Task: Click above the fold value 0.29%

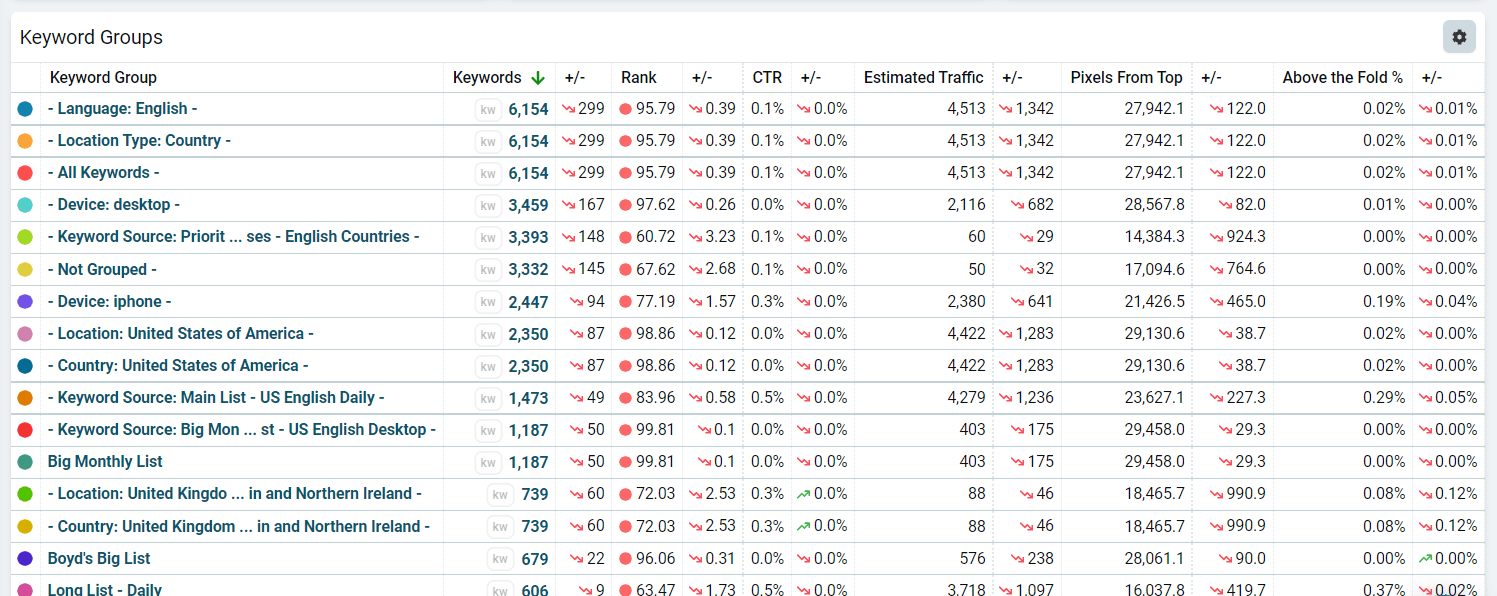Action: [1384, 398]
